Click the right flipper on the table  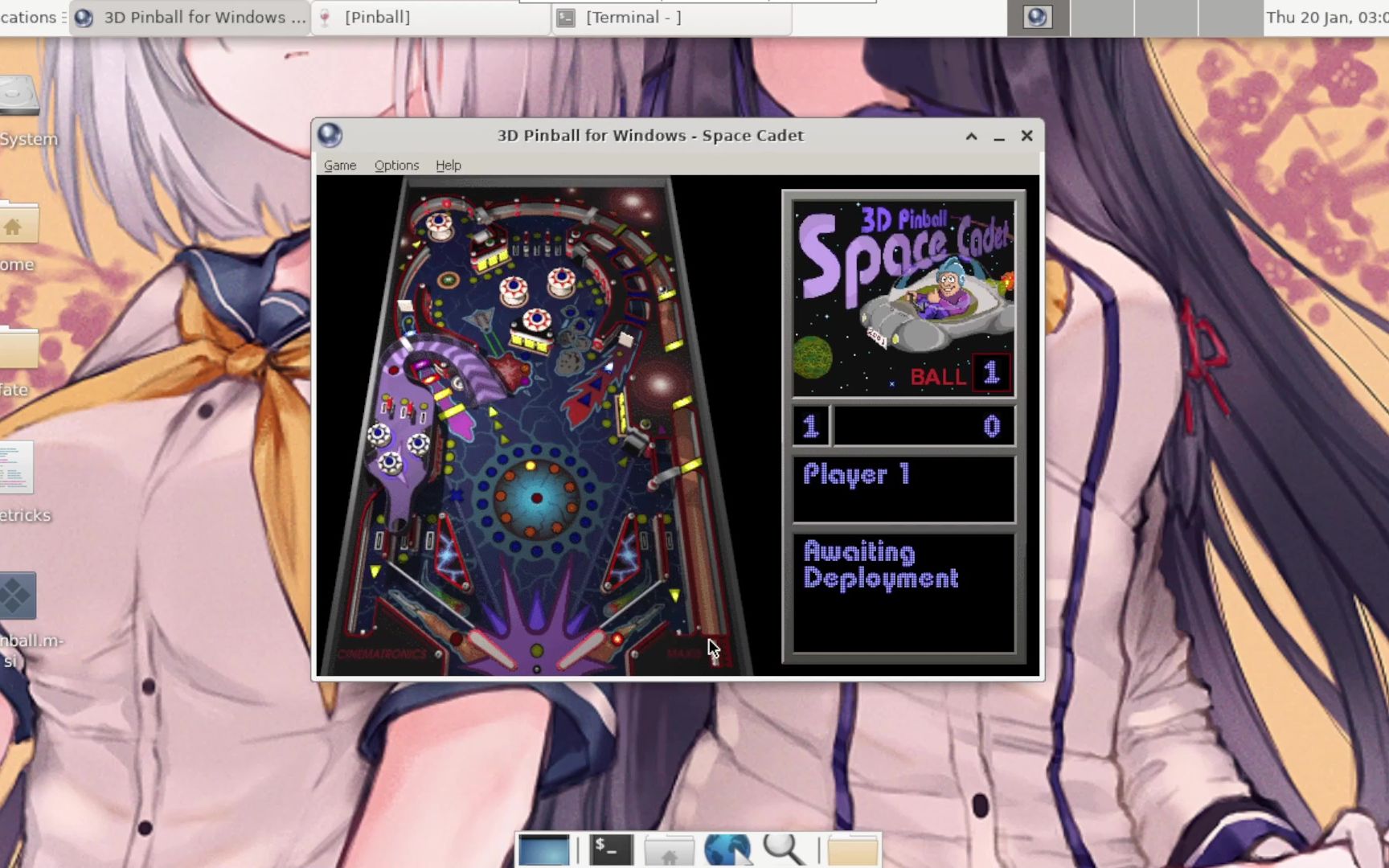pyautogui.click(x=582, y=649)
